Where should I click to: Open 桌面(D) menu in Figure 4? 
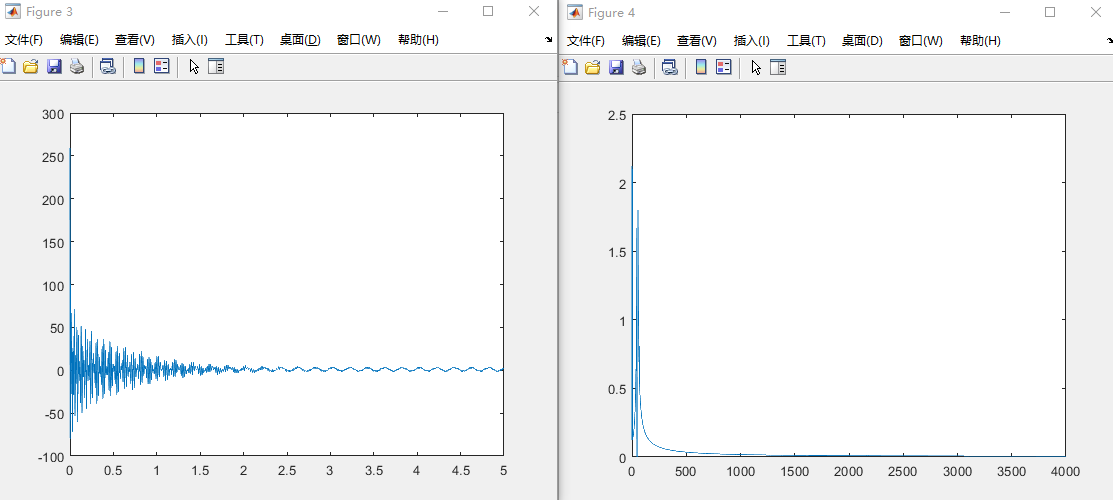(x=862, y=40)
